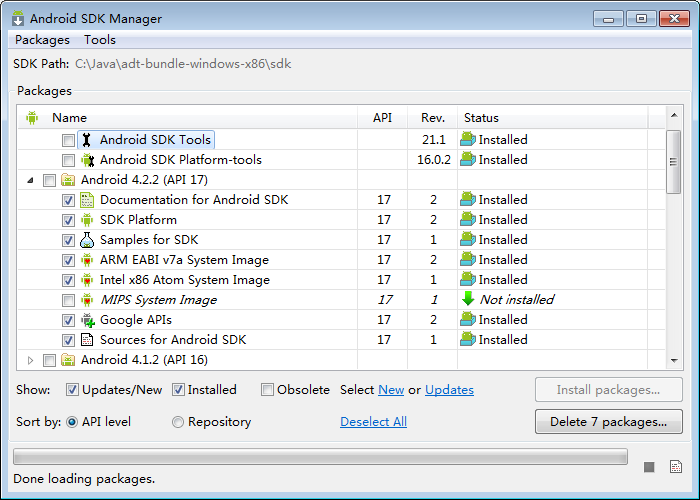Click the scrollbar down arrow in package list
Image resolution: width=700 pixels, height=500 pixels.
click(674, 360)
